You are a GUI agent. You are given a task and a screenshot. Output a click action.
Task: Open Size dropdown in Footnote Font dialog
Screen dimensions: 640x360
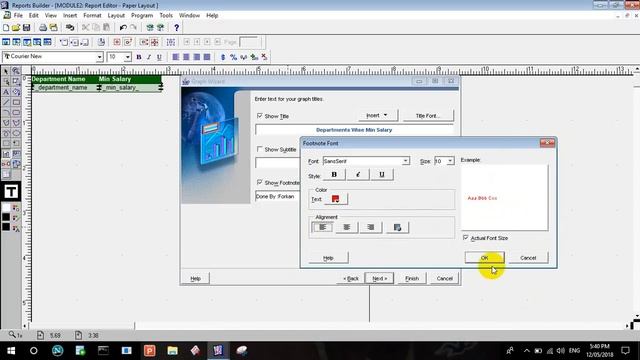click(450, 161)
